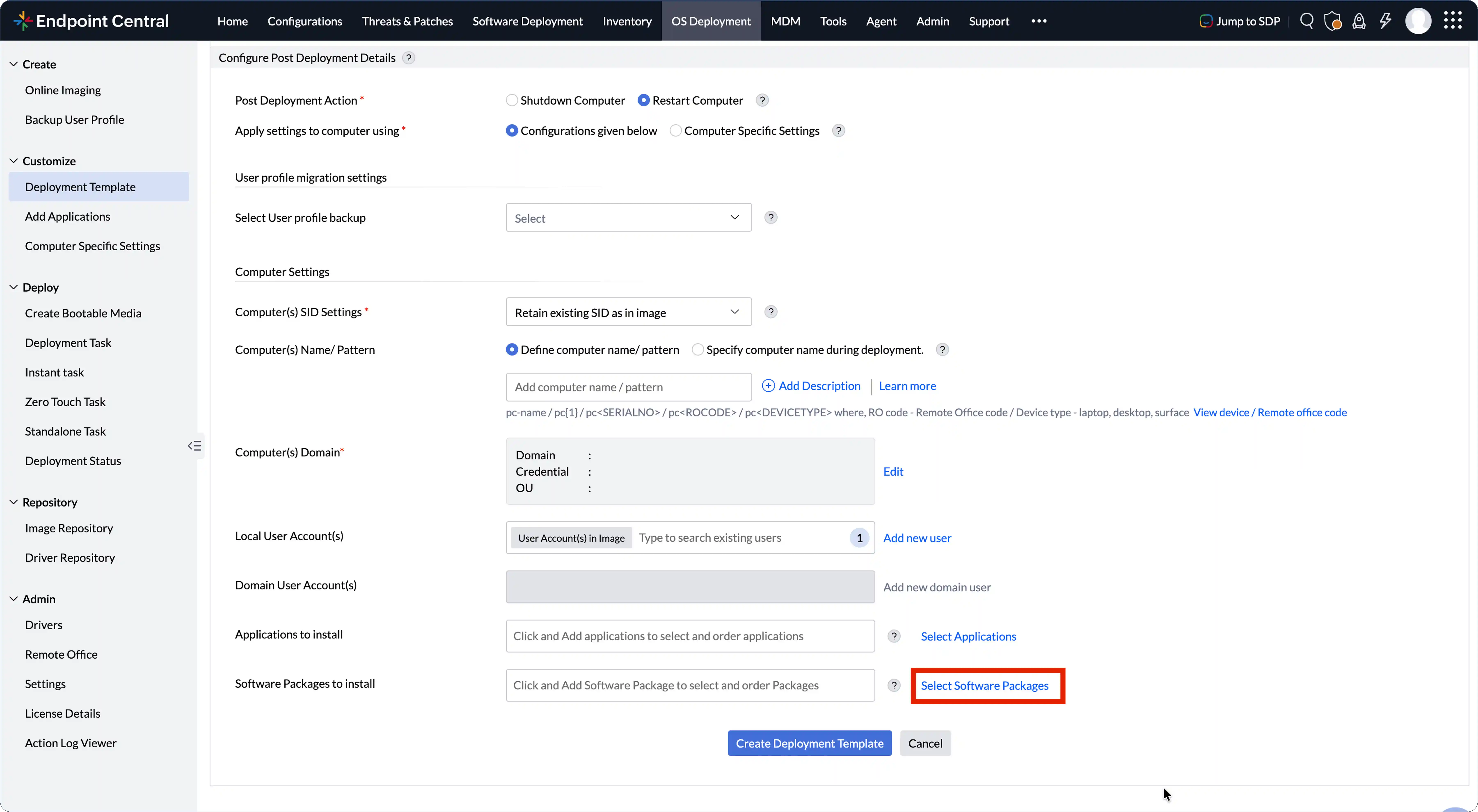Click the Endpoint Central logo

click(91, 21)
